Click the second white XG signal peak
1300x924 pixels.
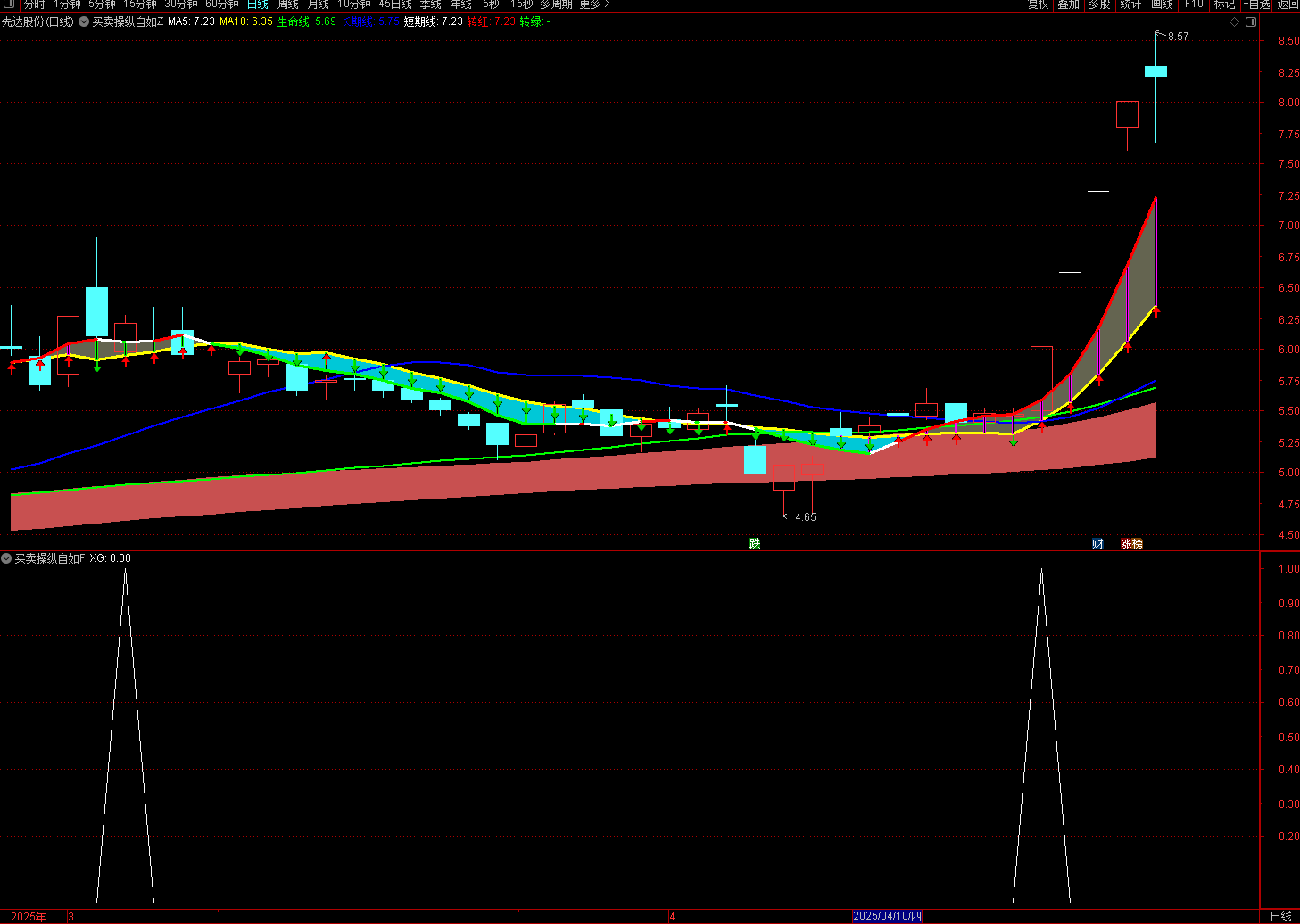(x=1041, y=571)
